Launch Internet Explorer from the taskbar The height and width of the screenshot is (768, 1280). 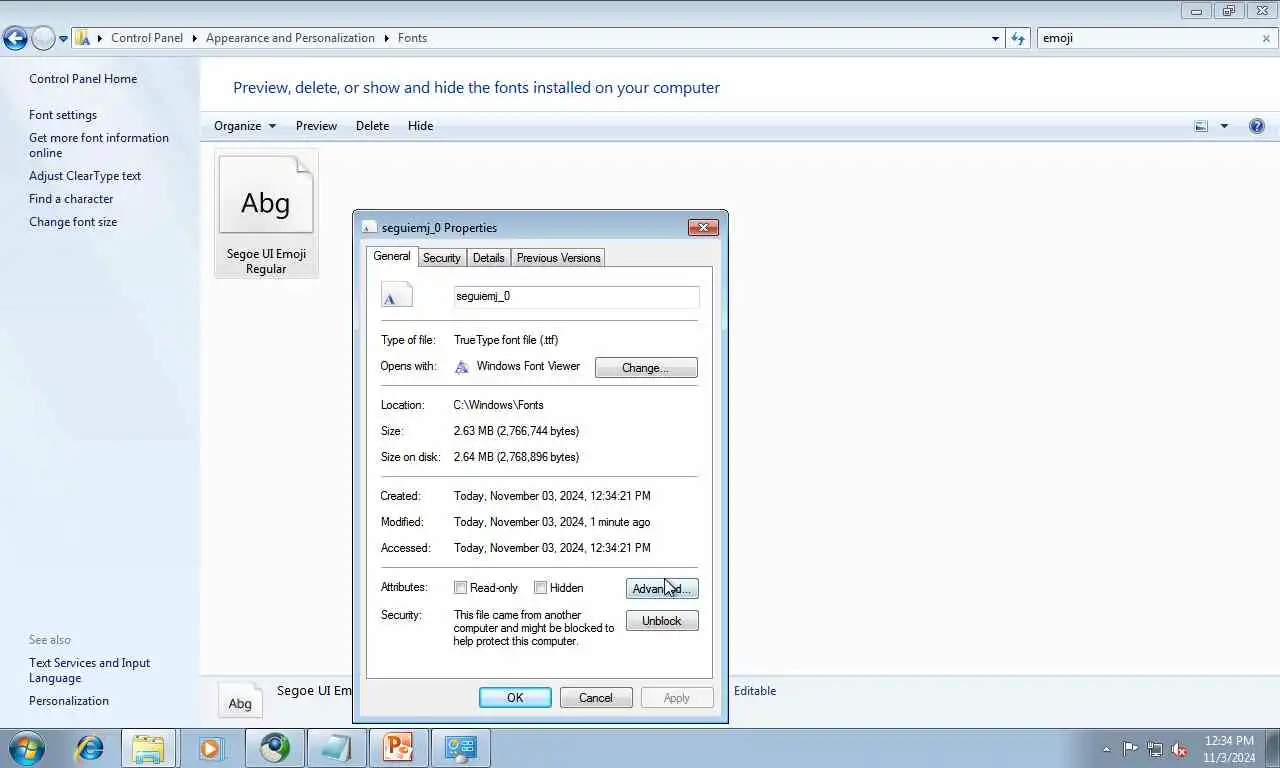90,748
